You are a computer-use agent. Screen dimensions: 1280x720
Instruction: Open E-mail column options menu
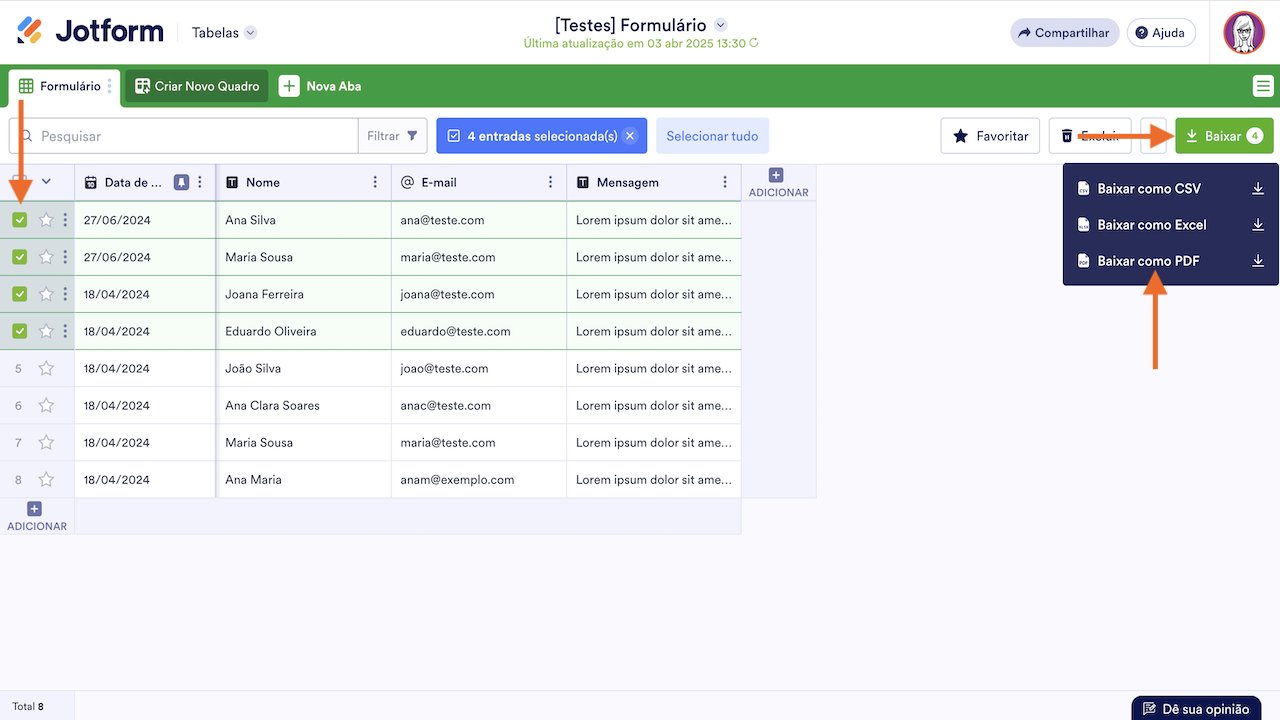pyautogui.click(x=550, y=182)
